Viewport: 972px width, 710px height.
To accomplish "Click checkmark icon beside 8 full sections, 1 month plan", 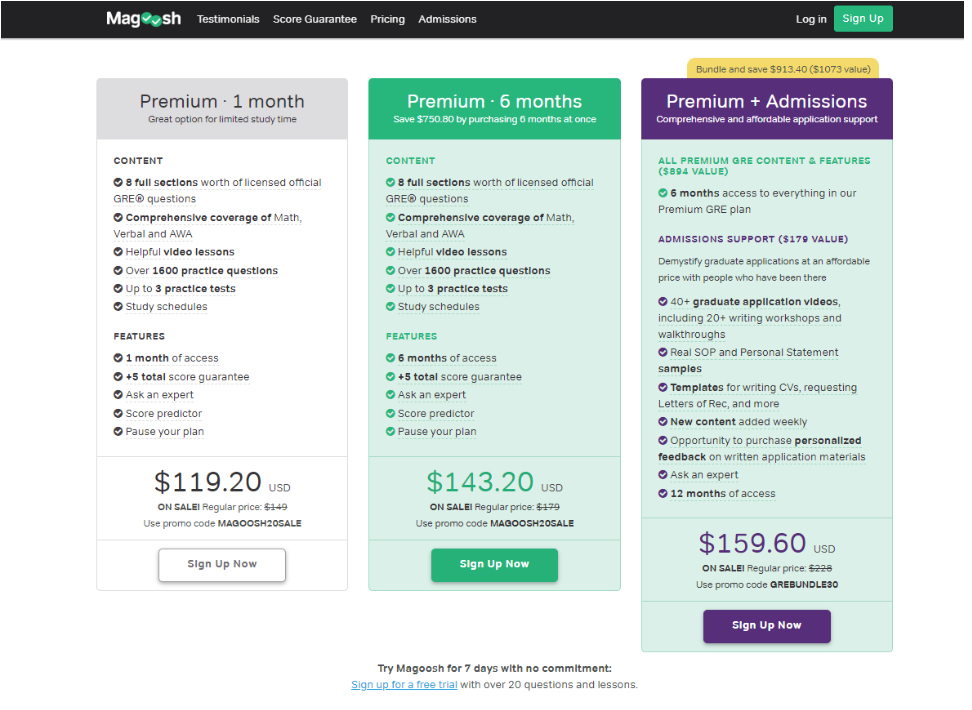I will pos(118,183).
